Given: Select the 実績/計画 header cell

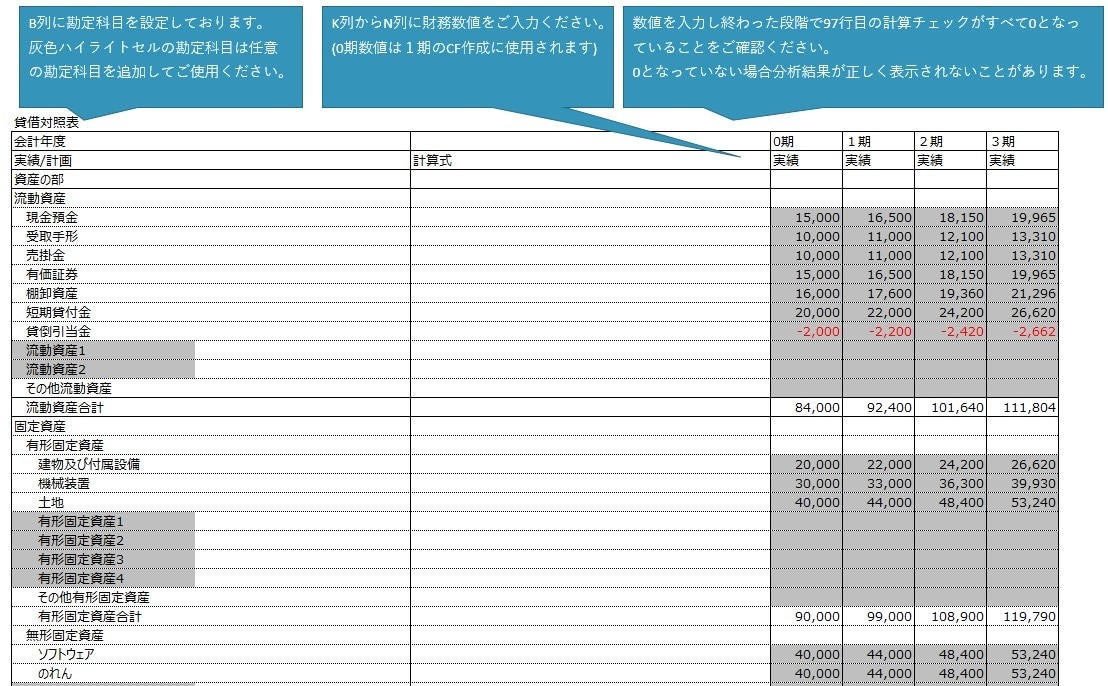Looking at the screenshot, I should point(211,160).
